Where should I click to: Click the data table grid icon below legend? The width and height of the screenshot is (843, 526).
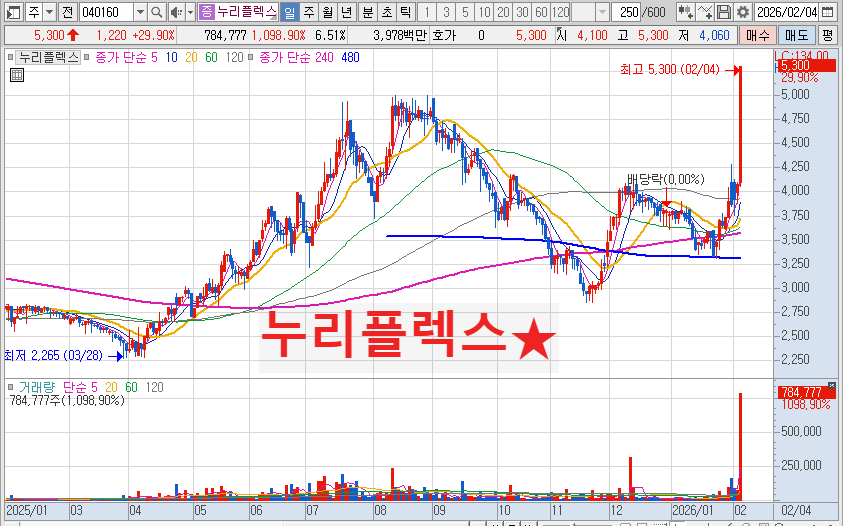click(17, 75)
